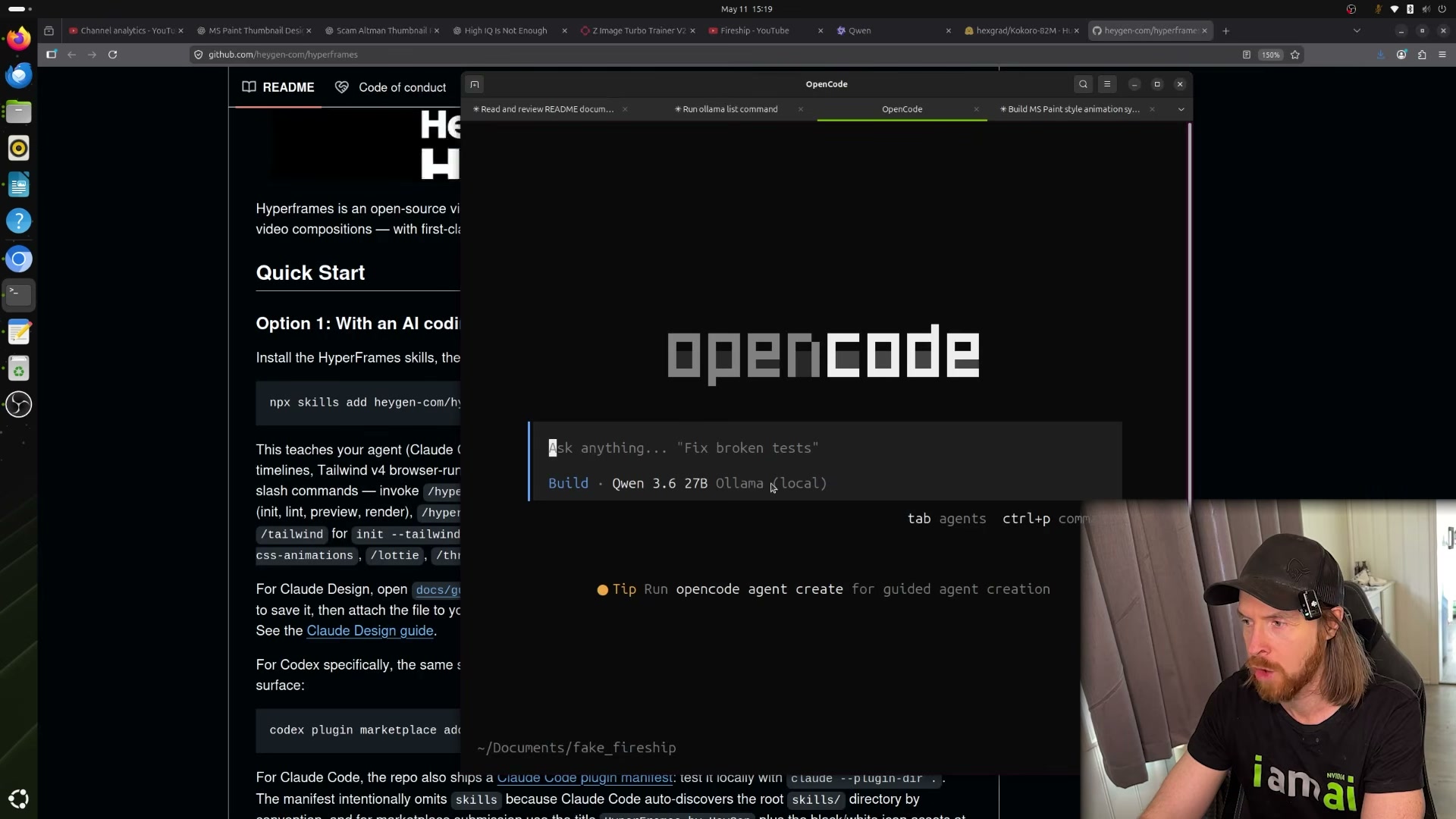Open the Trash dock icon
Screen dimensions: 1456x819
click(x=19, y=369)
